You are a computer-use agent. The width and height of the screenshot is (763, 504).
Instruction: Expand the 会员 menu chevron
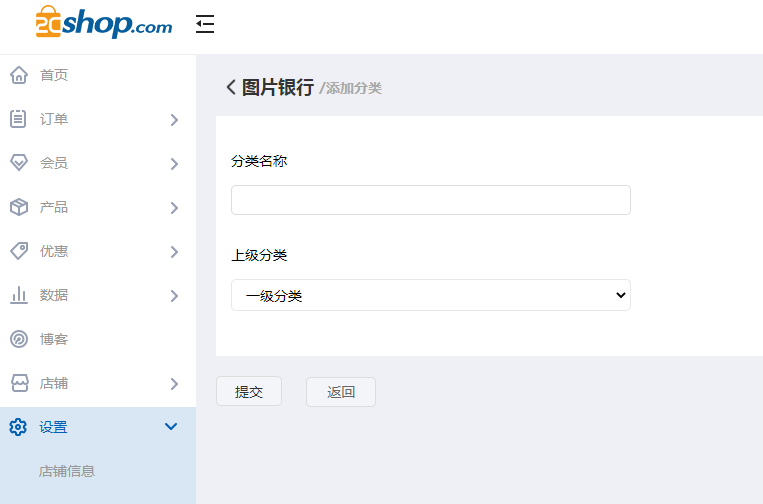coord(174,164)
